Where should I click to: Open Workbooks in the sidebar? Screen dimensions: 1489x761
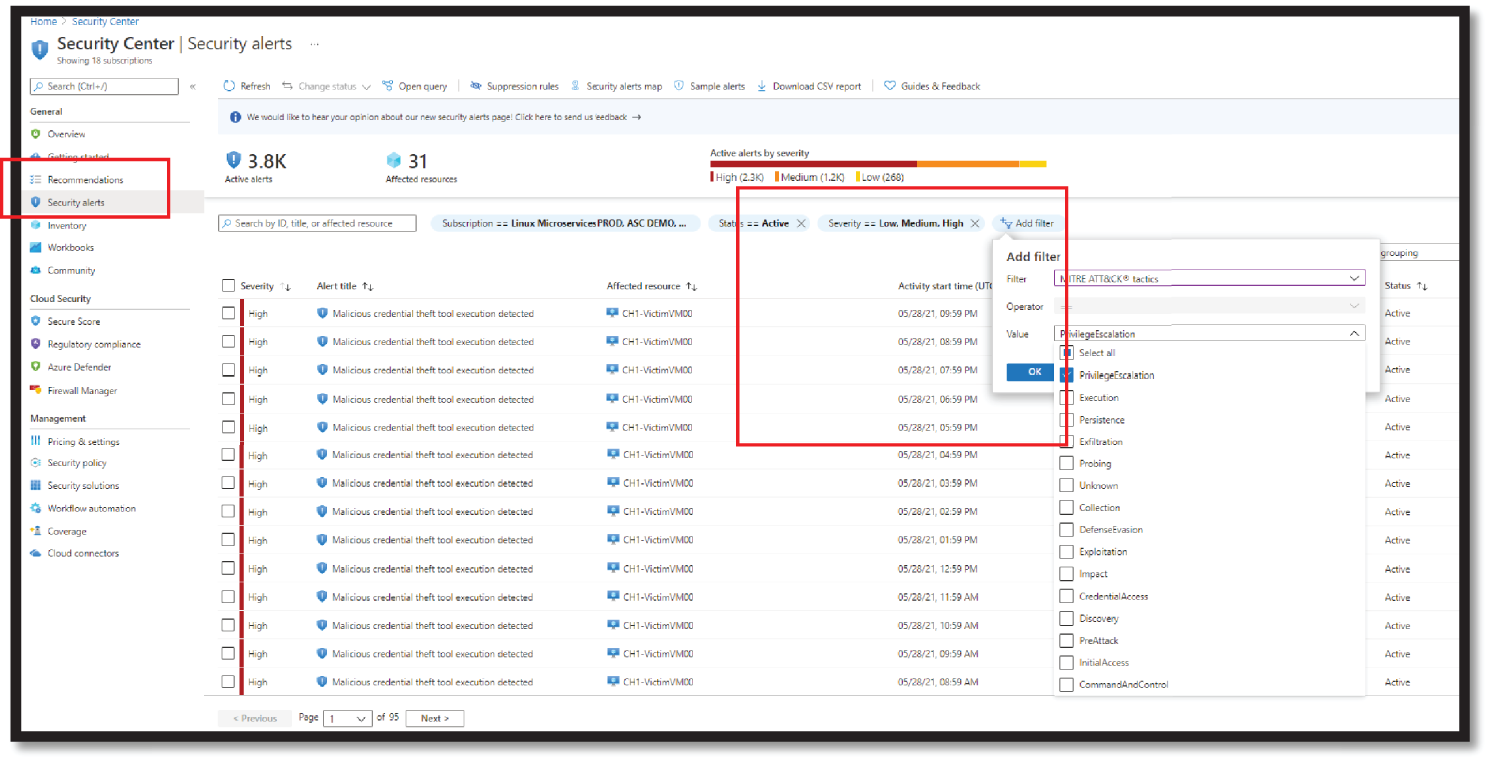tap(70, 248)
